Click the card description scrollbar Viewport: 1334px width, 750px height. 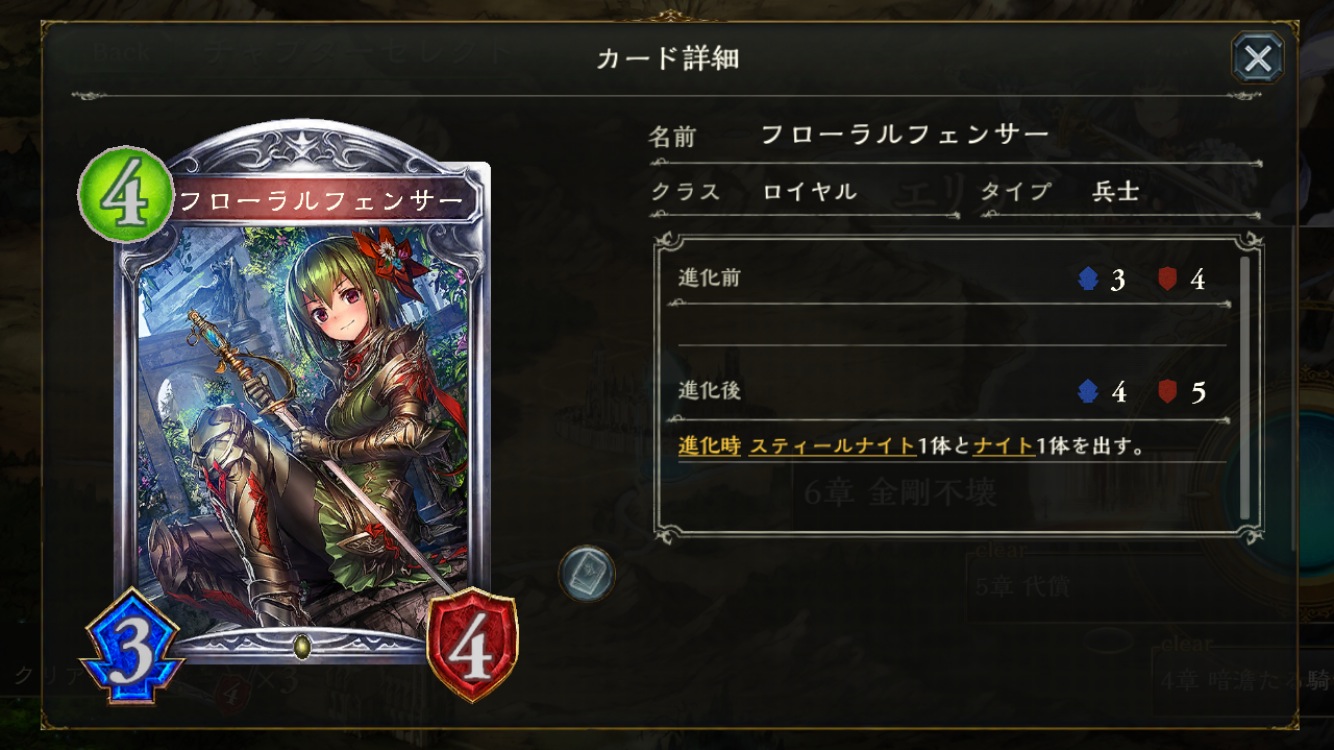(1245, 389)
